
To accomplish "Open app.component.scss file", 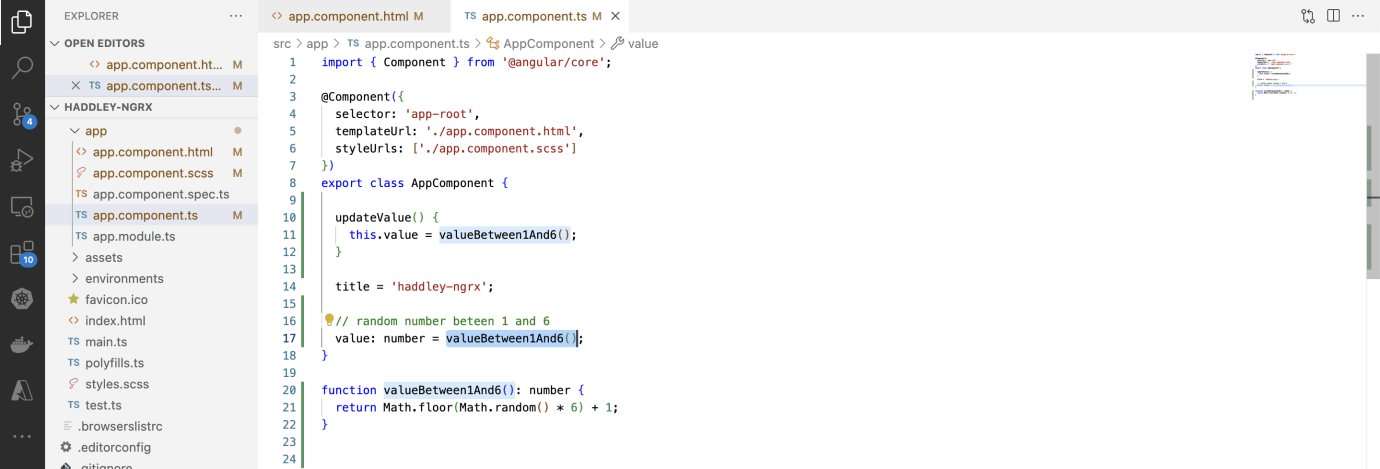I will click(x=153, y=173).
